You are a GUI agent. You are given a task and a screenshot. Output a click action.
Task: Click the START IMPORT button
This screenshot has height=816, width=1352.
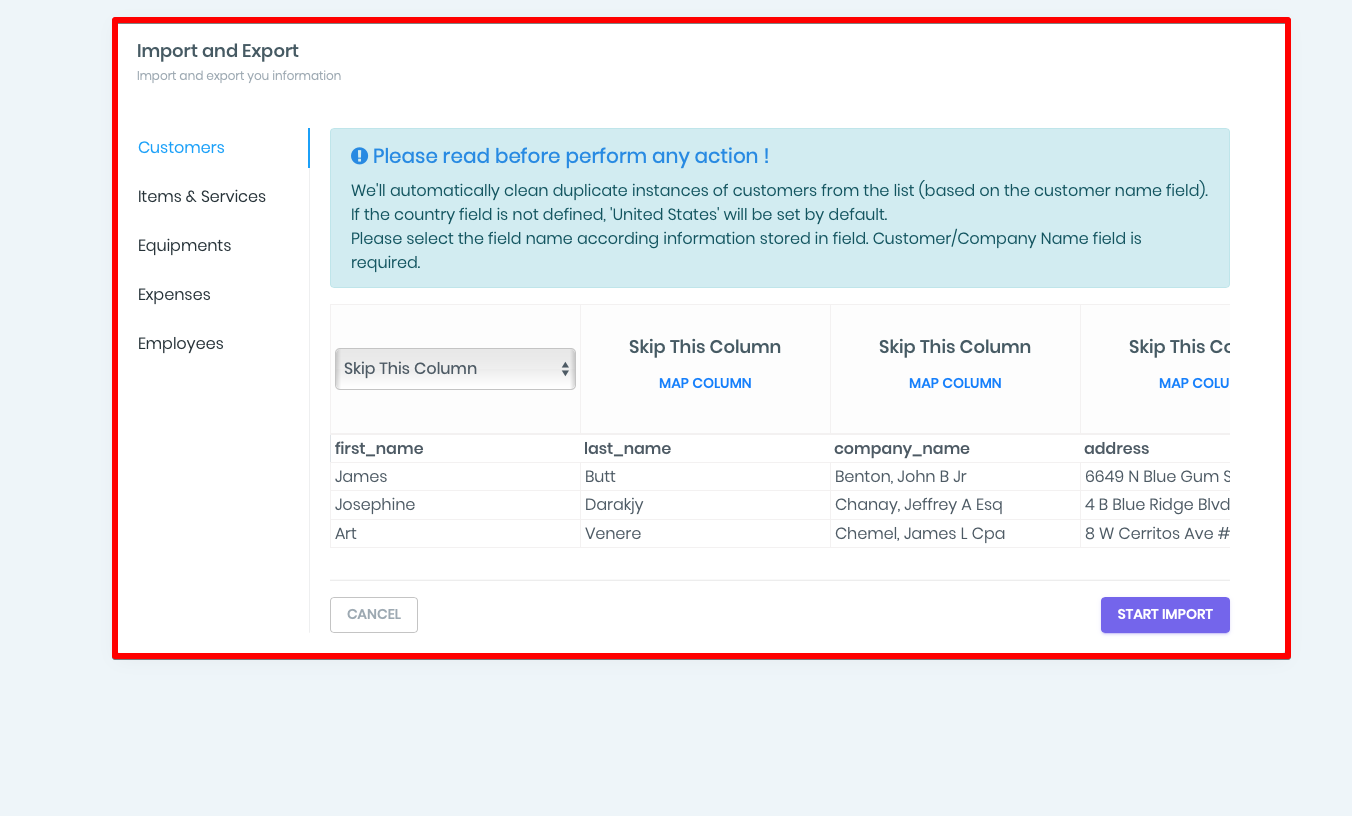(1165, 615)
